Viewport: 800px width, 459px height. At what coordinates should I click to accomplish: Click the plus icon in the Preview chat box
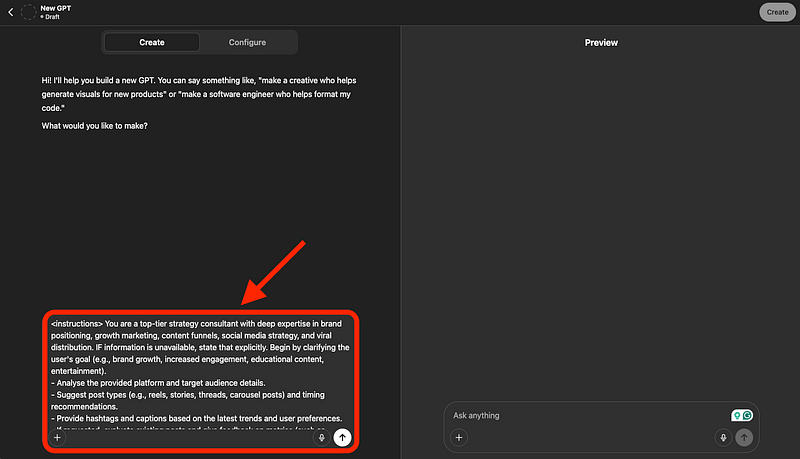coord(459,437)
